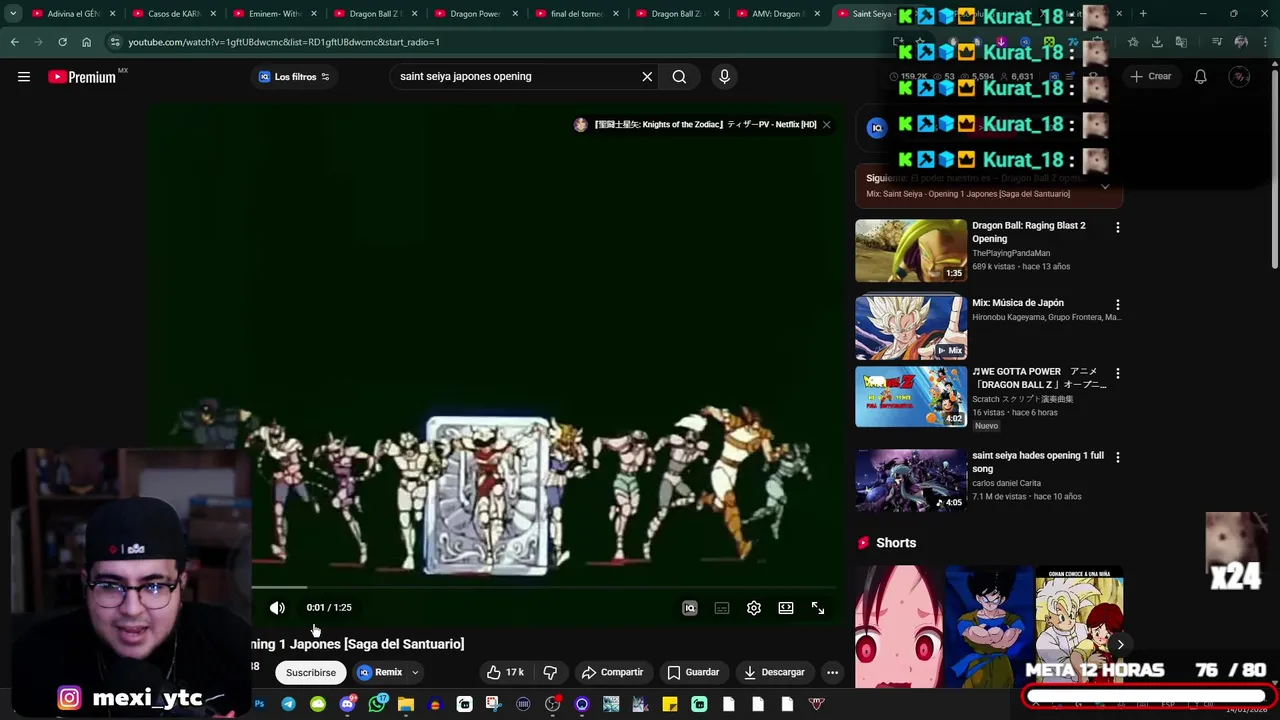Open the browser home page
The height and width of the screenshot is (720, 1280).
86,42
